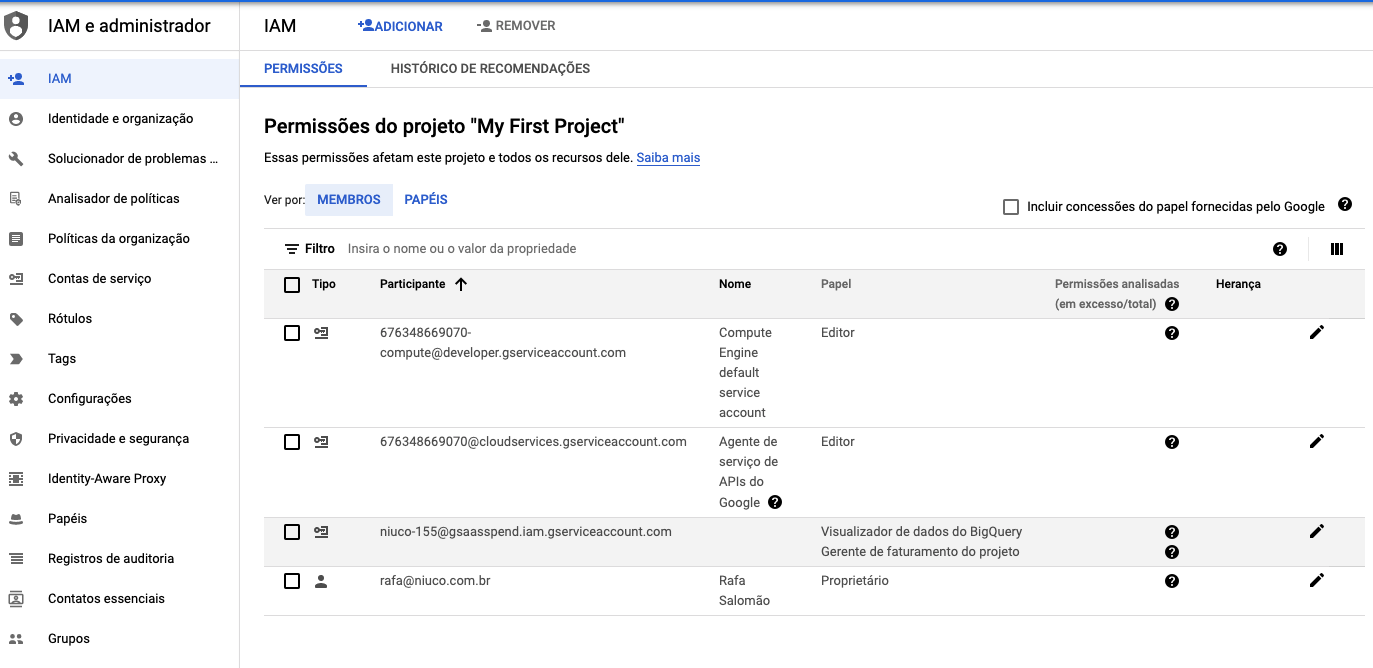This screenshot has width=1373, height=668.
Task: Click the Nome column header
Action: click(735, 284)
